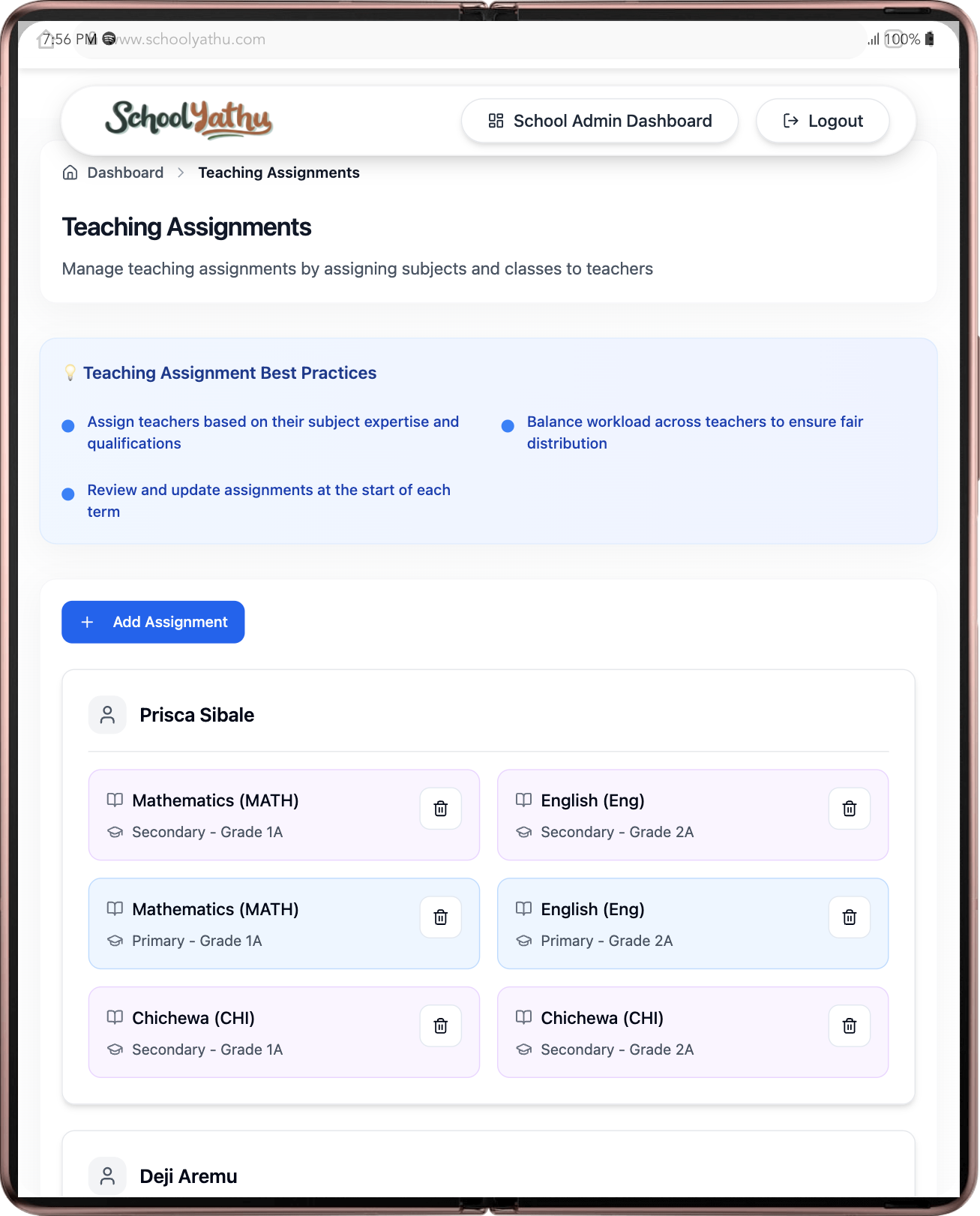Click 'Balance workload across teachers' tip
Viewport: 980px width, 1216px height.
(x=695, y=432)
